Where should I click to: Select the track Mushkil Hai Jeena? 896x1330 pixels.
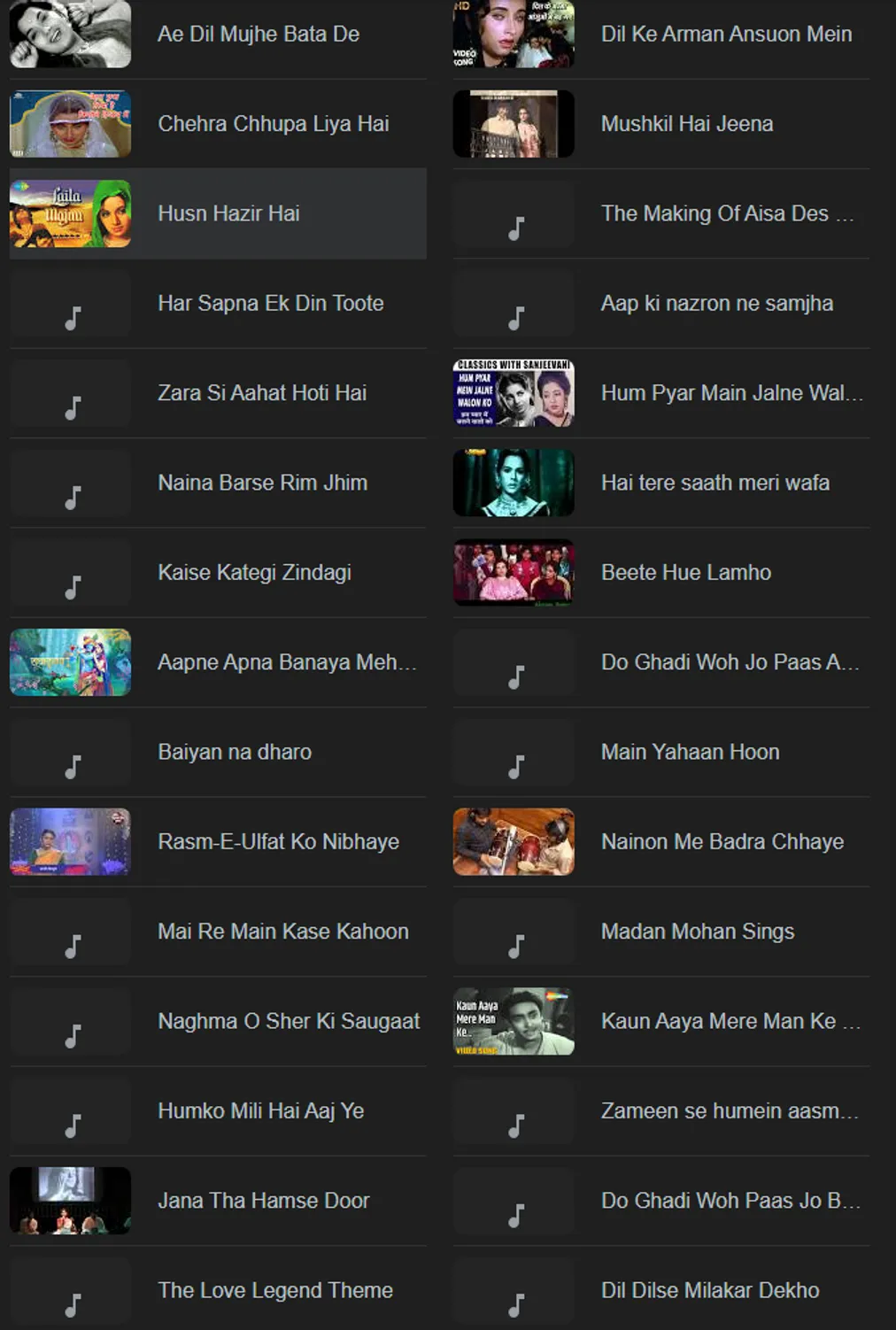(687, 124)
